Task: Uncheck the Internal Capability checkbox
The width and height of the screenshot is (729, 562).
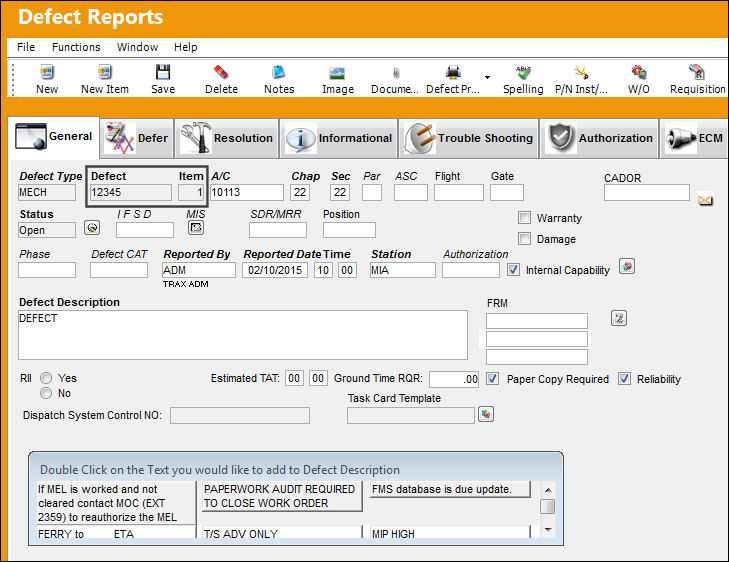Action: click(x=513, y=270)
